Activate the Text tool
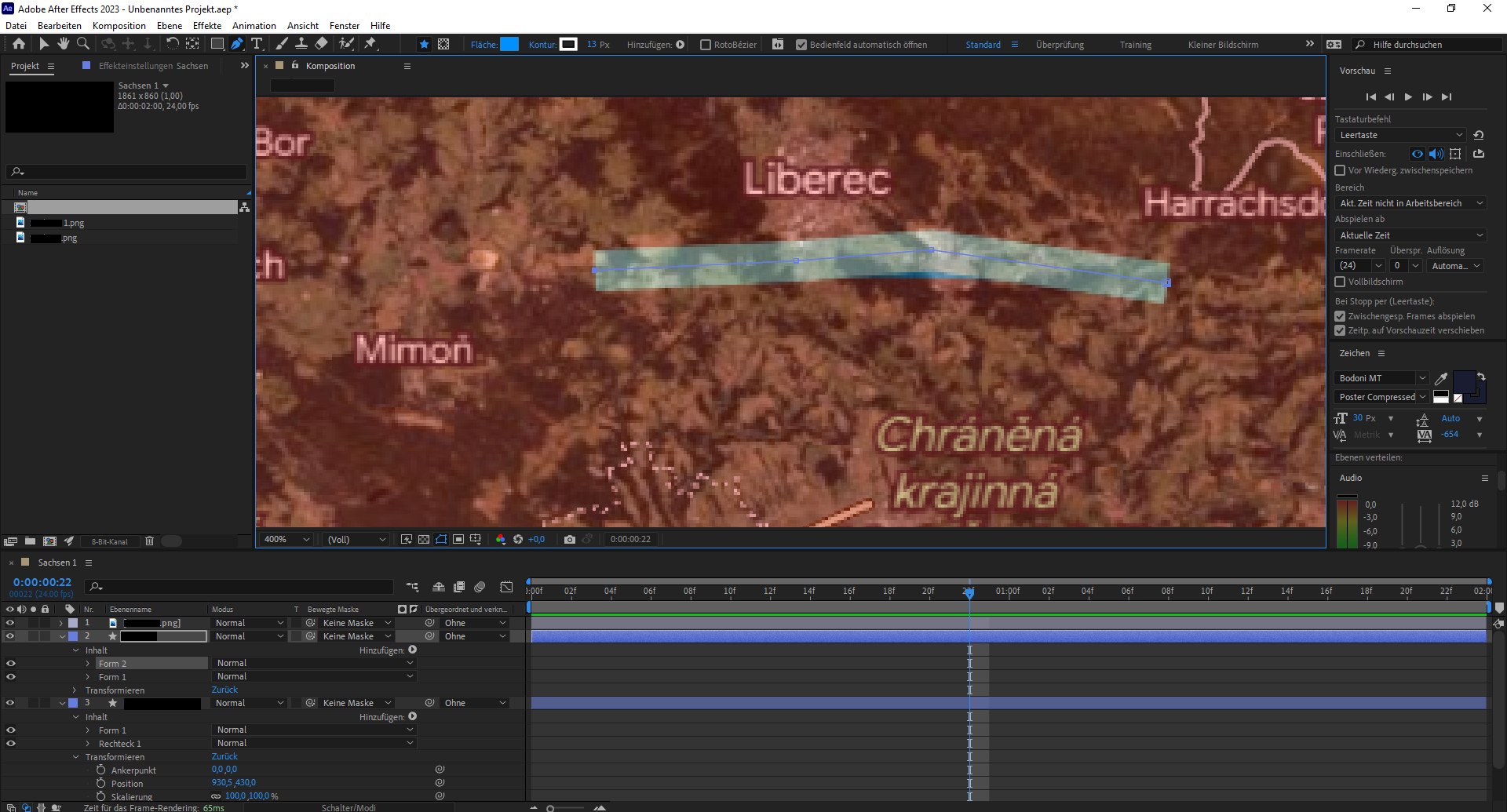Image resolution: width=1507 pixels, height=812 pixels. pos(257,44)
